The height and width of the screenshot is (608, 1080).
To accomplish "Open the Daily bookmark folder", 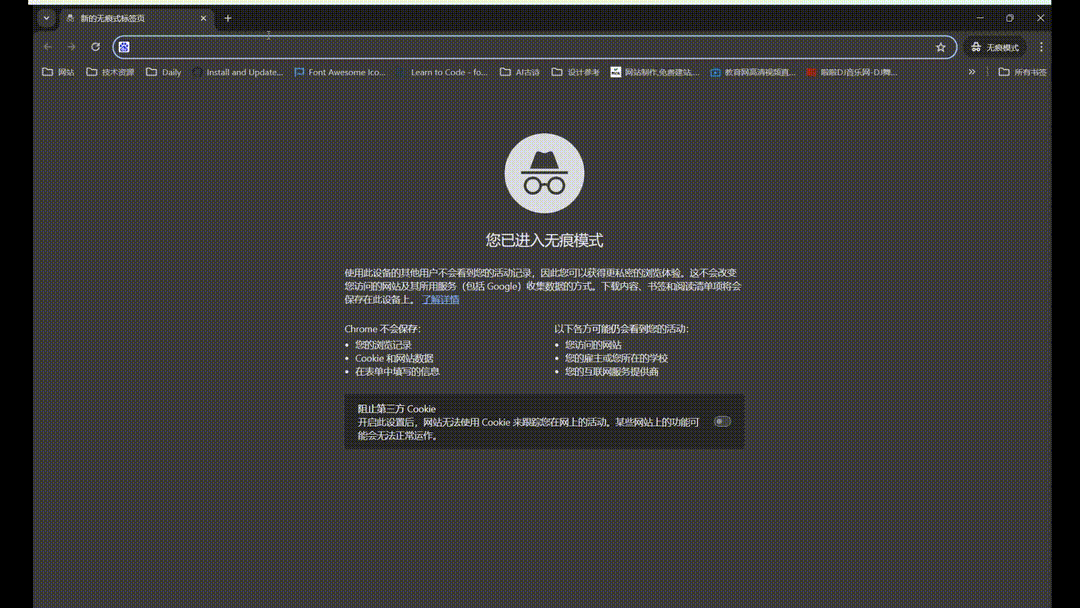I will pyautogui.click(x=164, y=72).
